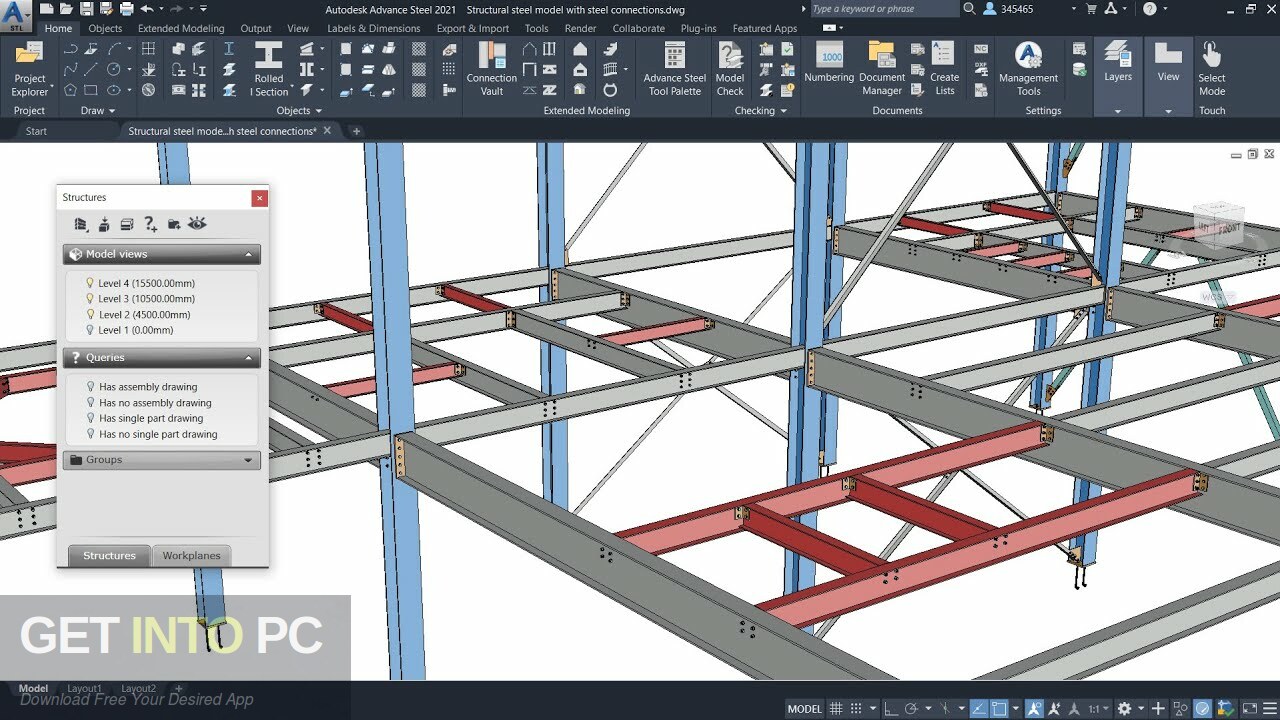Open Management Tools

[x=1028, y=69]
